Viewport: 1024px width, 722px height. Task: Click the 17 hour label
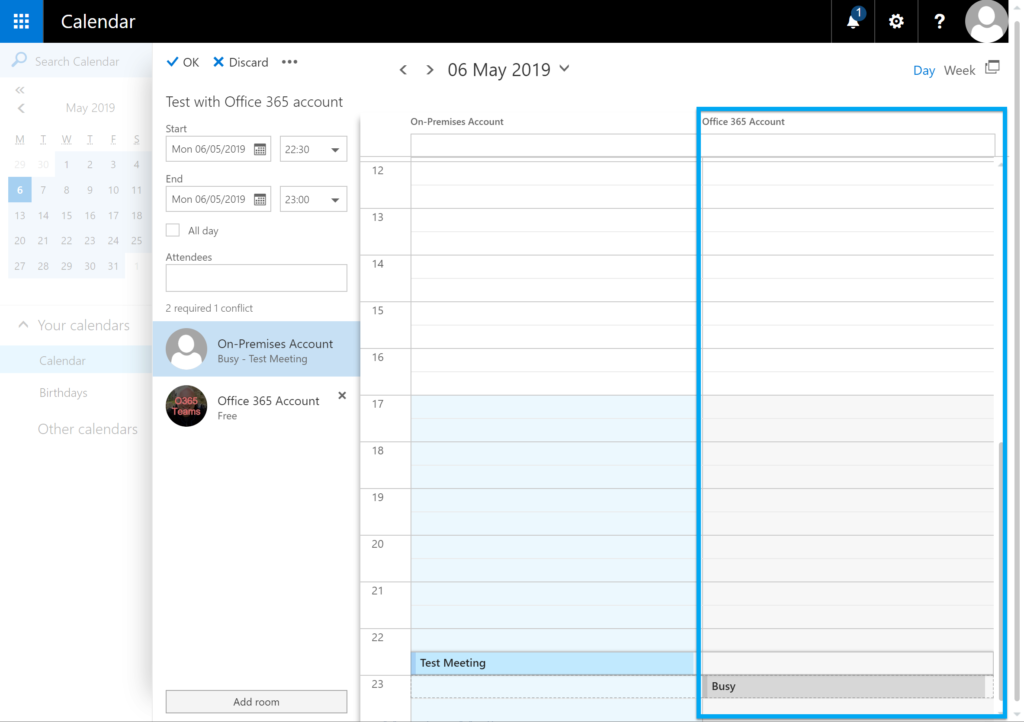coord(377,404)
